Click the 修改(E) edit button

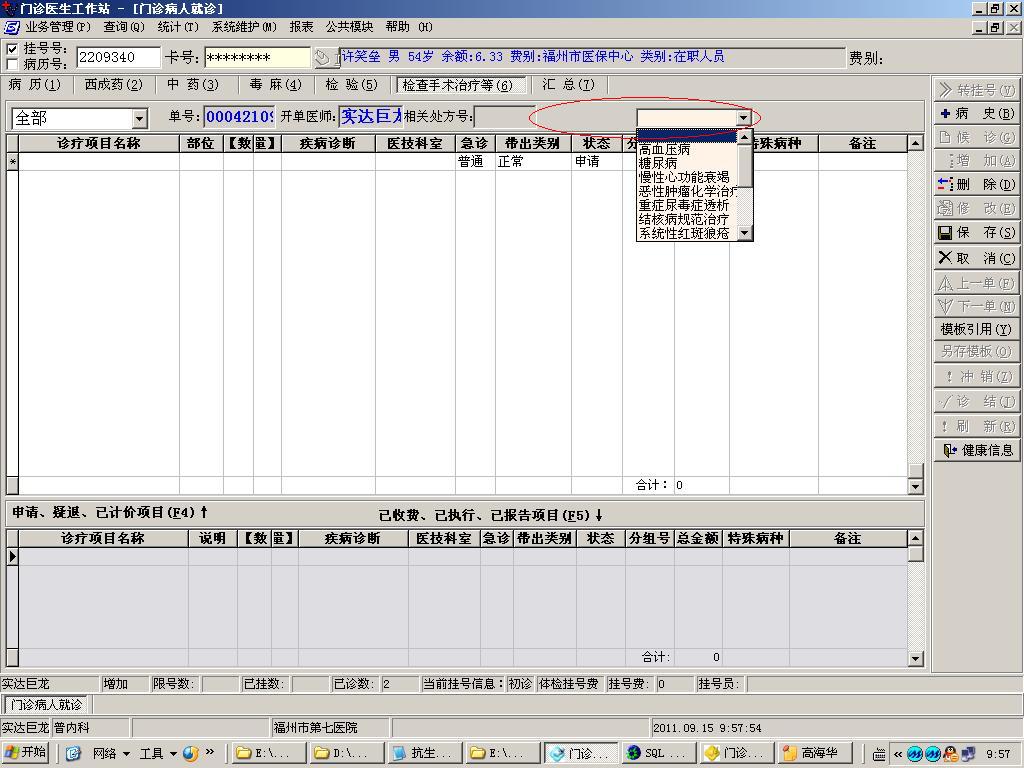(x=976, y=208)
